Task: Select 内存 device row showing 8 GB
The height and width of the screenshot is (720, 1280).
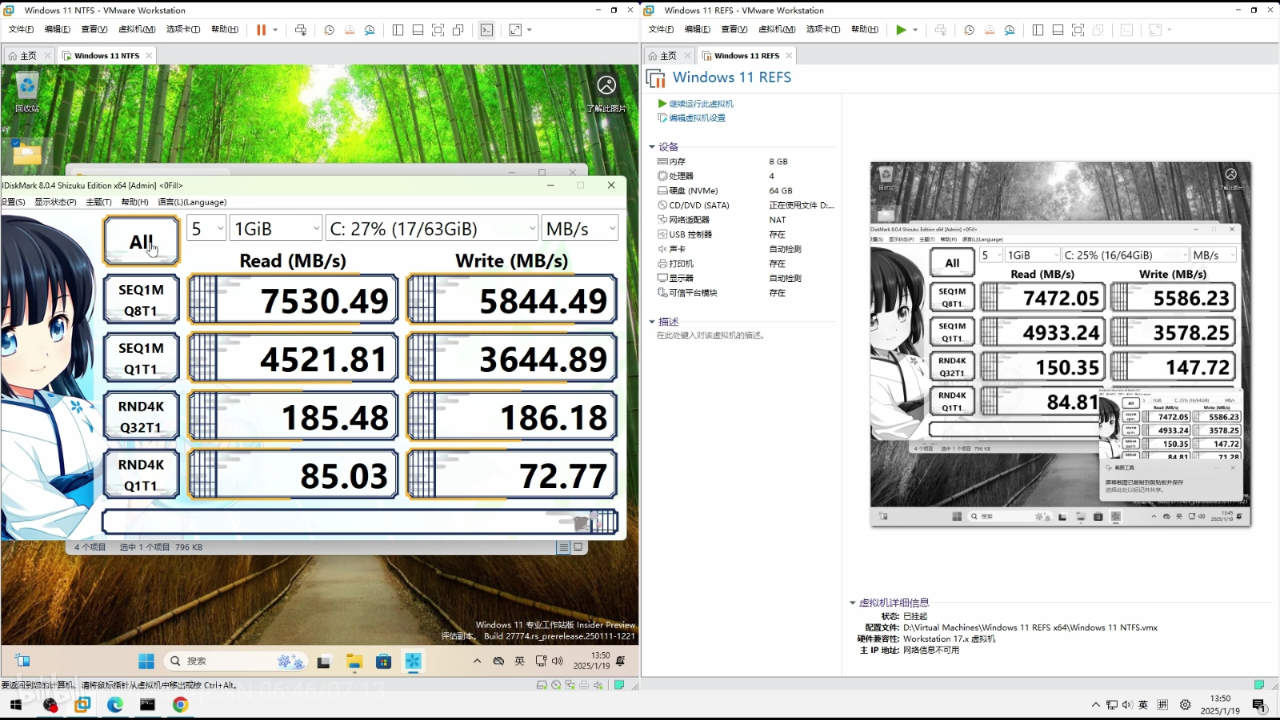Action: (x=744, y=162)
